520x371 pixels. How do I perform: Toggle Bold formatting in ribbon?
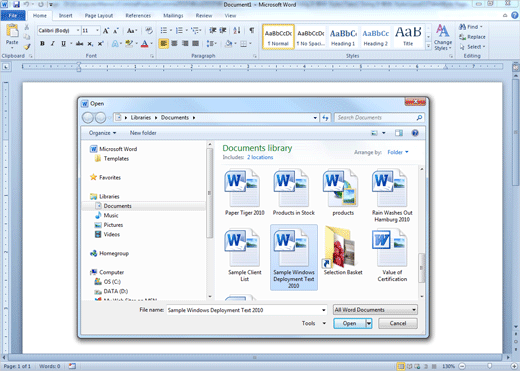click(x=42, y=44)
